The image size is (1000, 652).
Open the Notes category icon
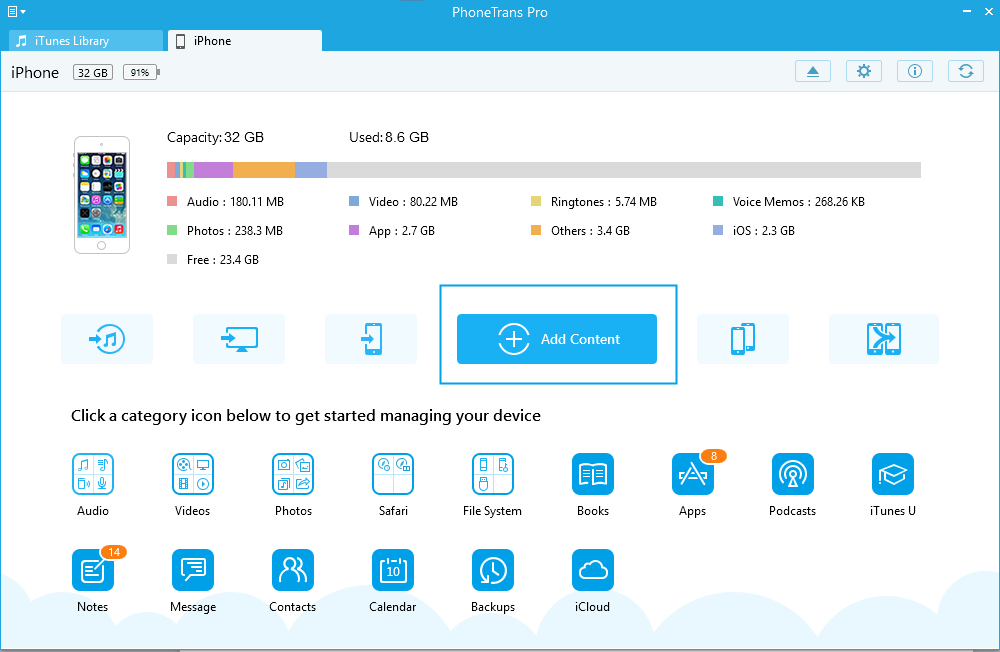tap(92, 570)
